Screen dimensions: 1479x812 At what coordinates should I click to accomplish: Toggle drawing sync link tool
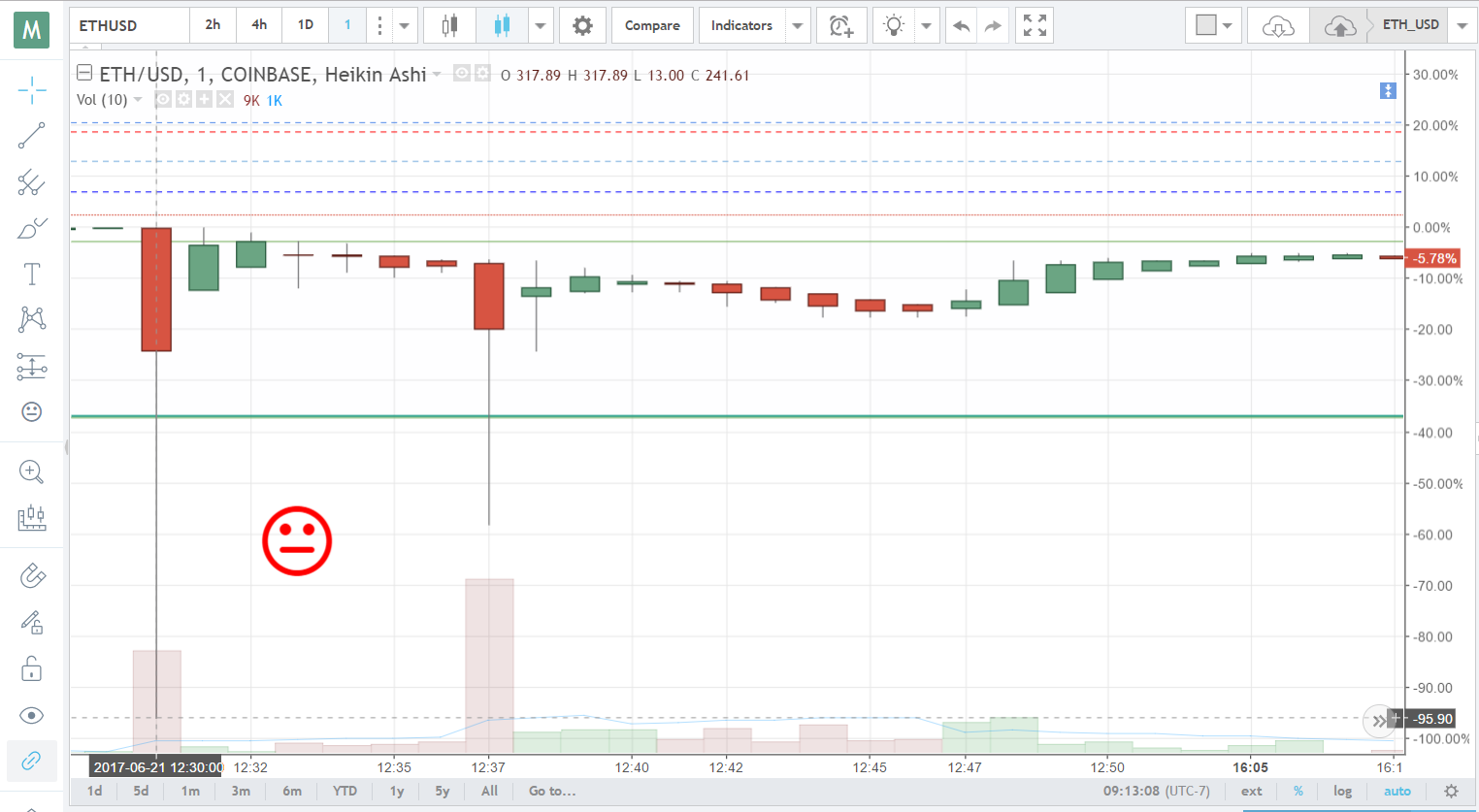click(32, 761)
